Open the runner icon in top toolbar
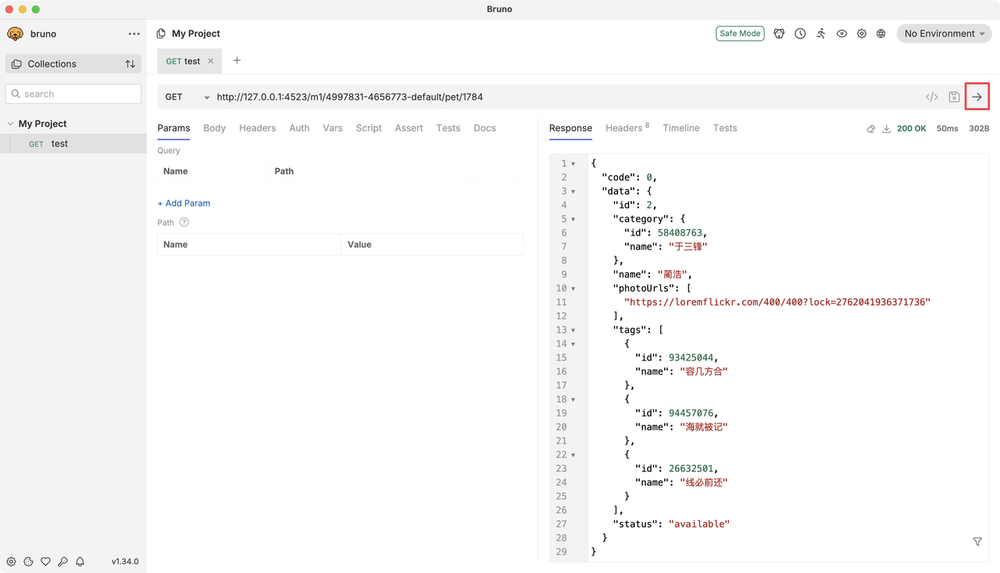The image size is (1000, 573). pyautogui.click(x=821, y=34)
